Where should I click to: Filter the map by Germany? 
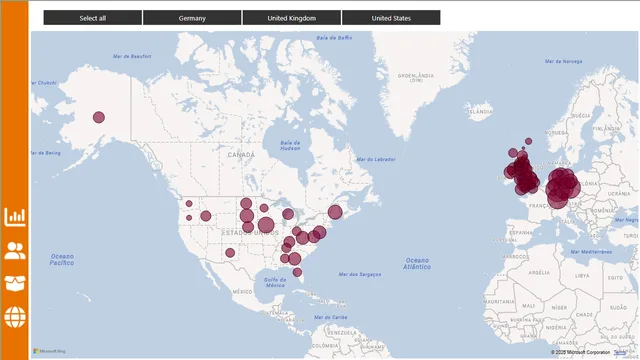[x=192, y=18]
